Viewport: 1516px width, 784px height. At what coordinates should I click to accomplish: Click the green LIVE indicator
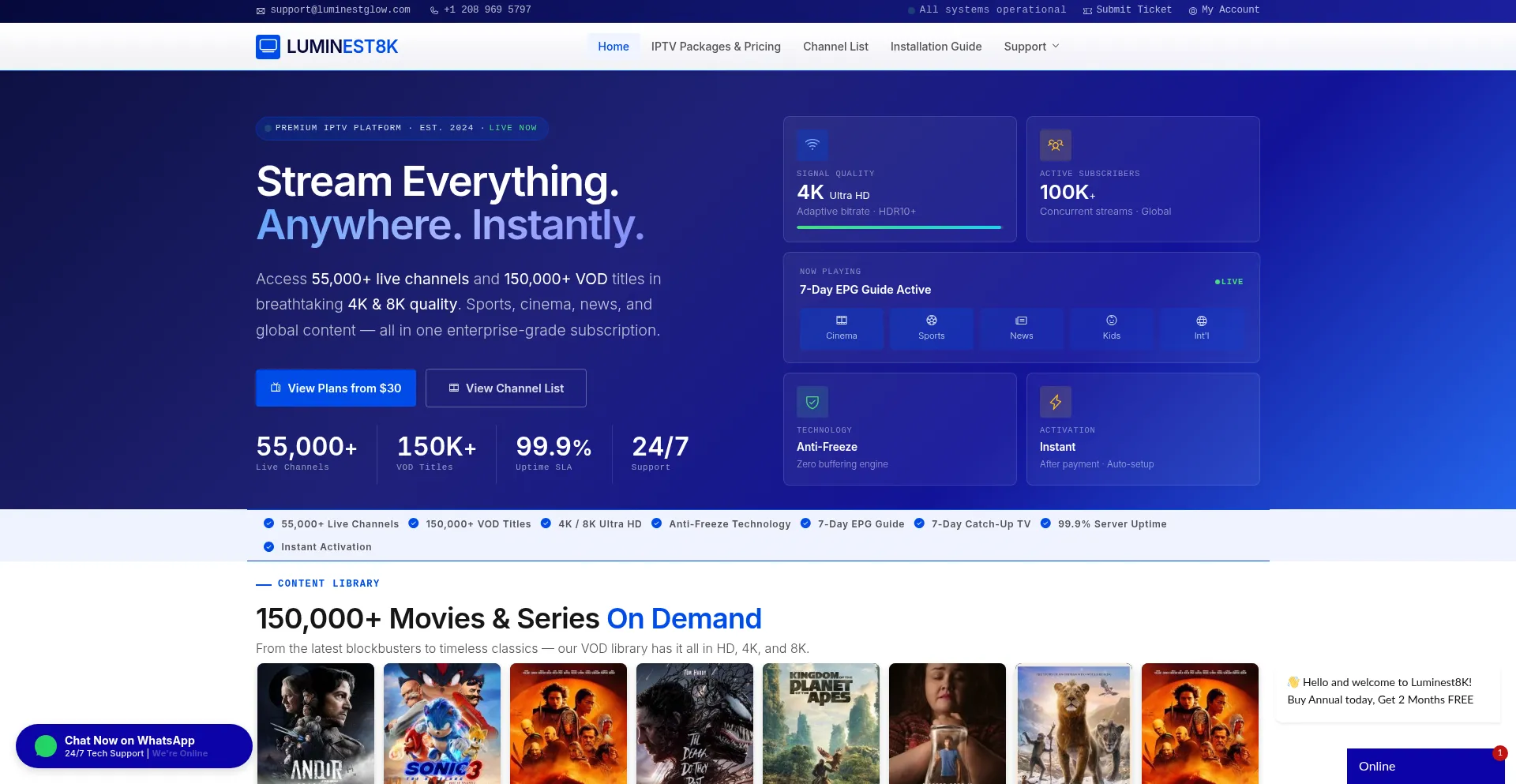coord(1229,282)
